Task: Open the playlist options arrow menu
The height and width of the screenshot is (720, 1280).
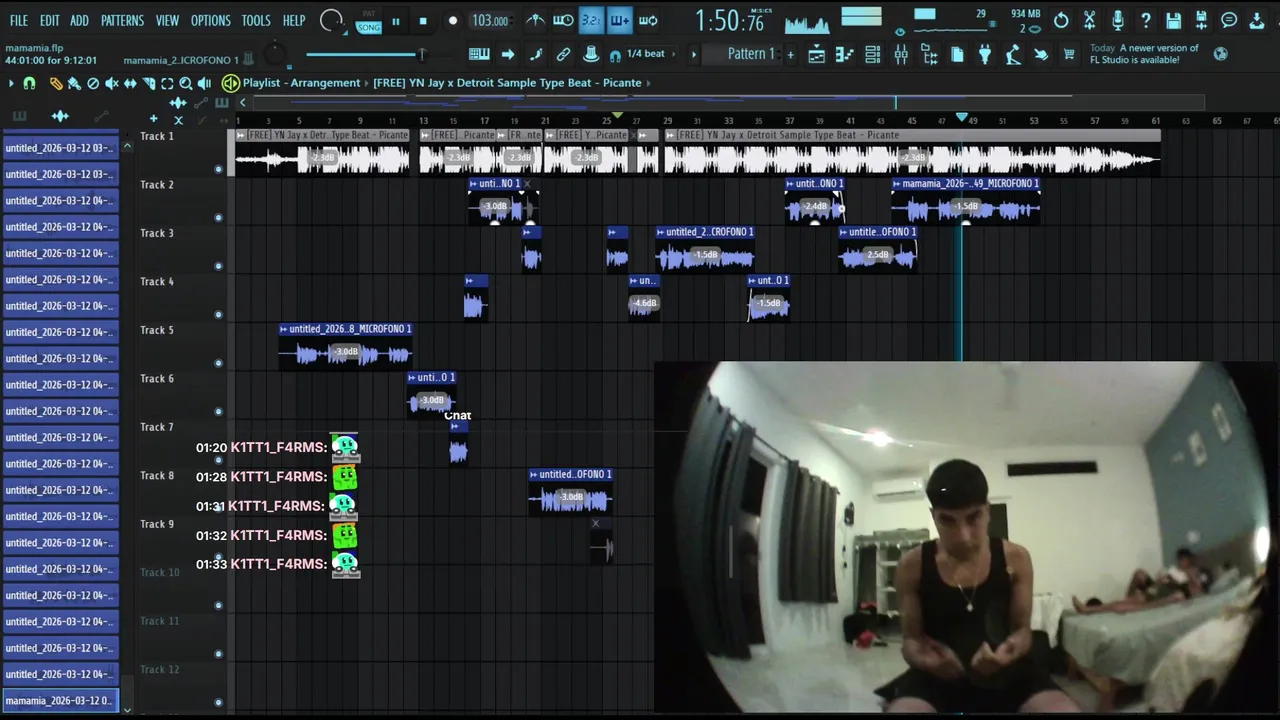Action: [11, 84]
